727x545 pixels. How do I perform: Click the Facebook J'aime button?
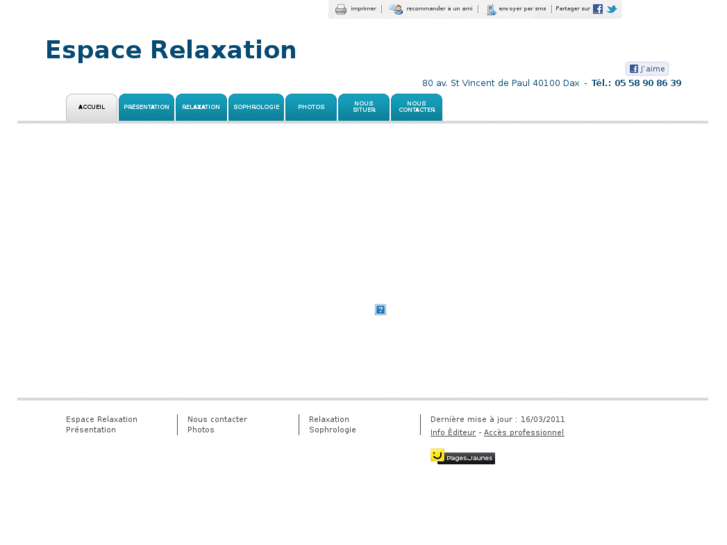click(647, 69)
